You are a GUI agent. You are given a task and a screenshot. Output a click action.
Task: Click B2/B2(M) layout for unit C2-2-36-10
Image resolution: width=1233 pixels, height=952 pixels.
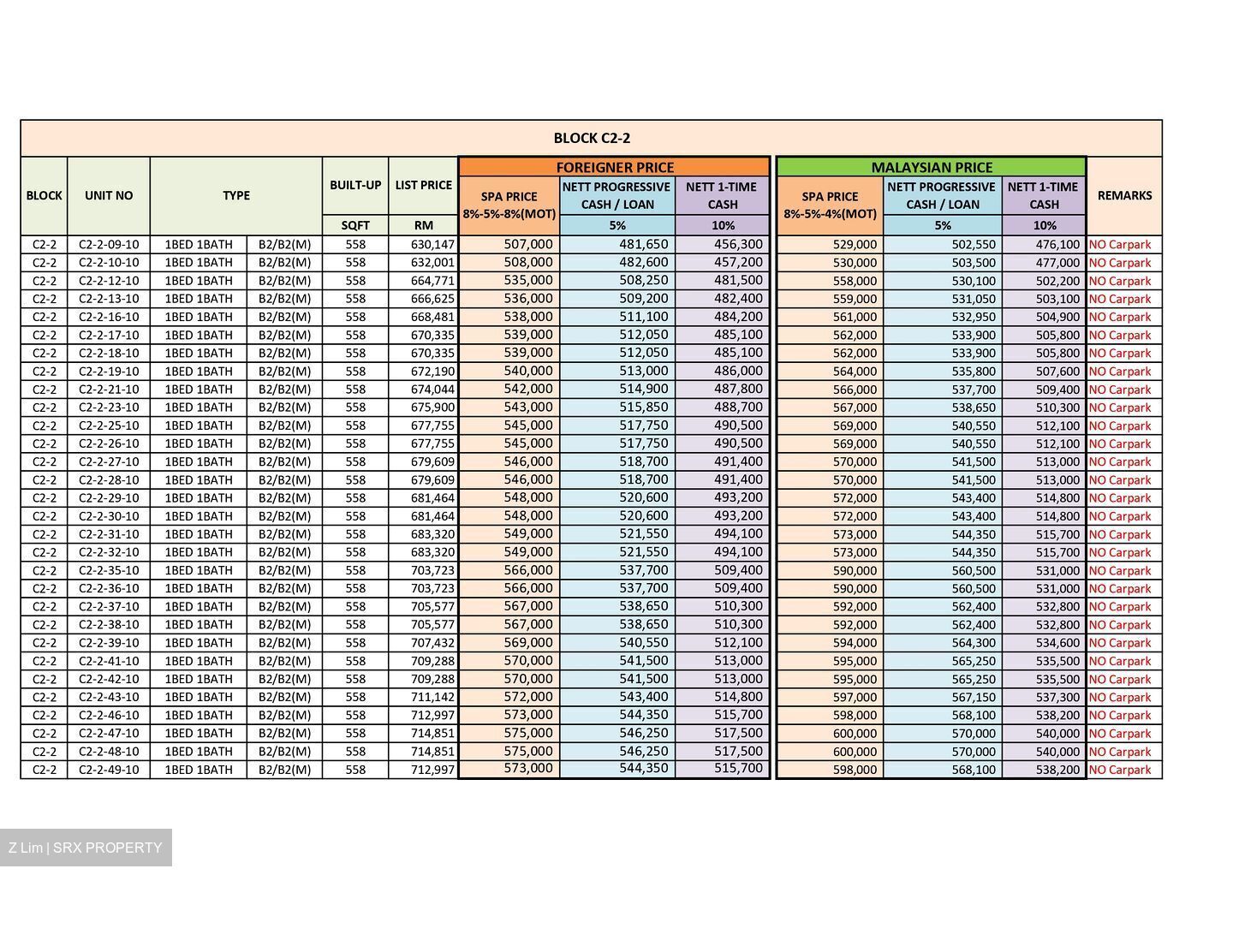[284, 589]
